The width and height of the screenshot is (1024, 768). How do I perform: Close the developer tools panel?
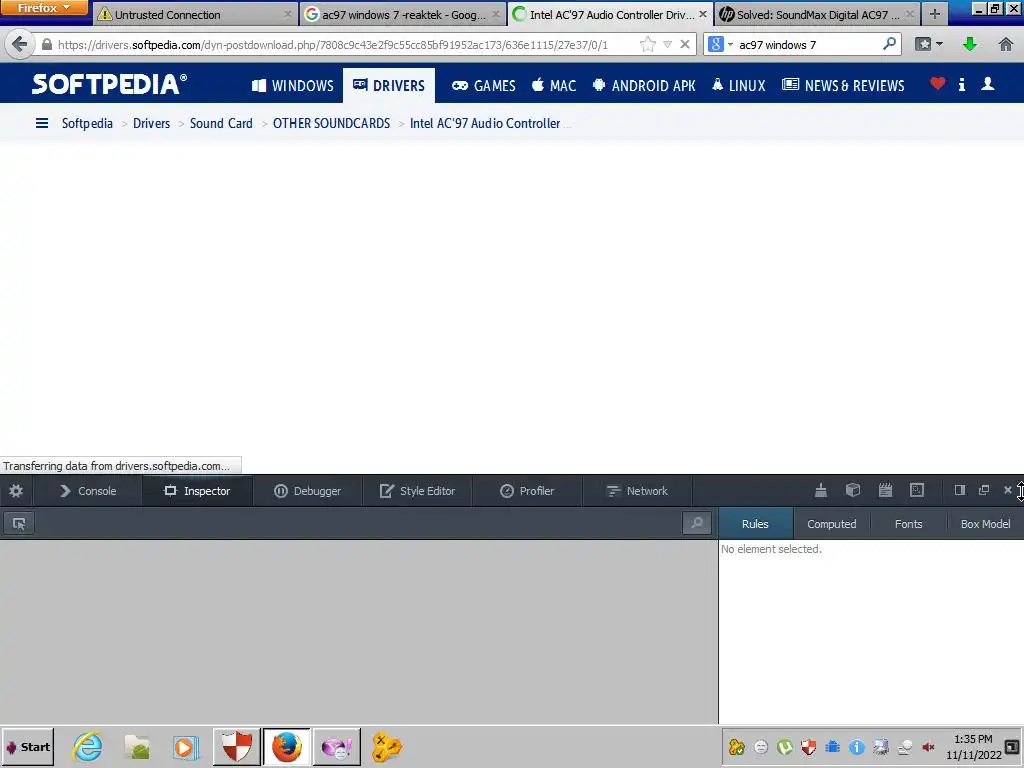pos(1008,490)
